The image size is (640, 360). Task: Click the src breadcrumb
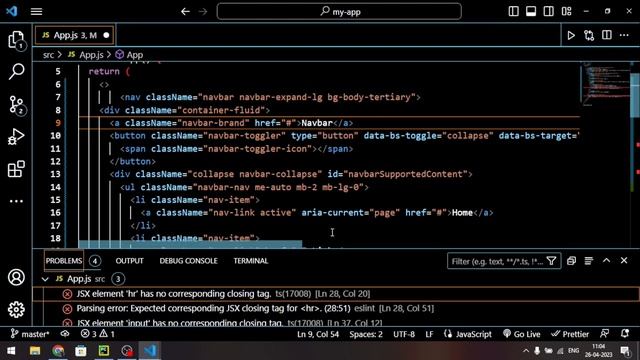[49, 55]
